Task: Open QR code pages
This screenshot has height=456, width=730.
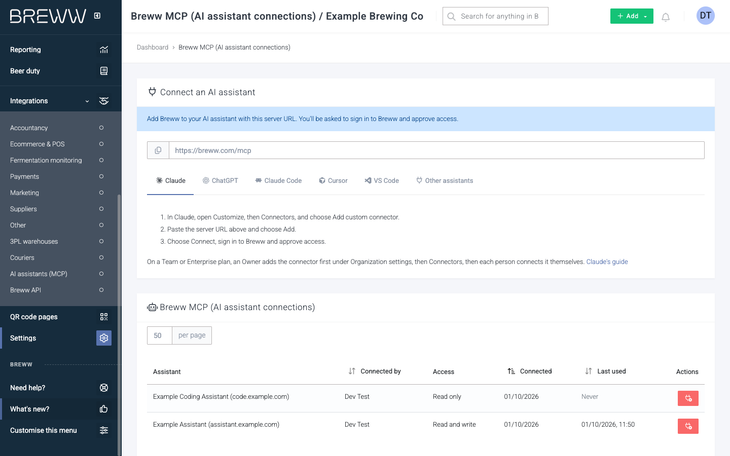Action: (x=34, y=317)
